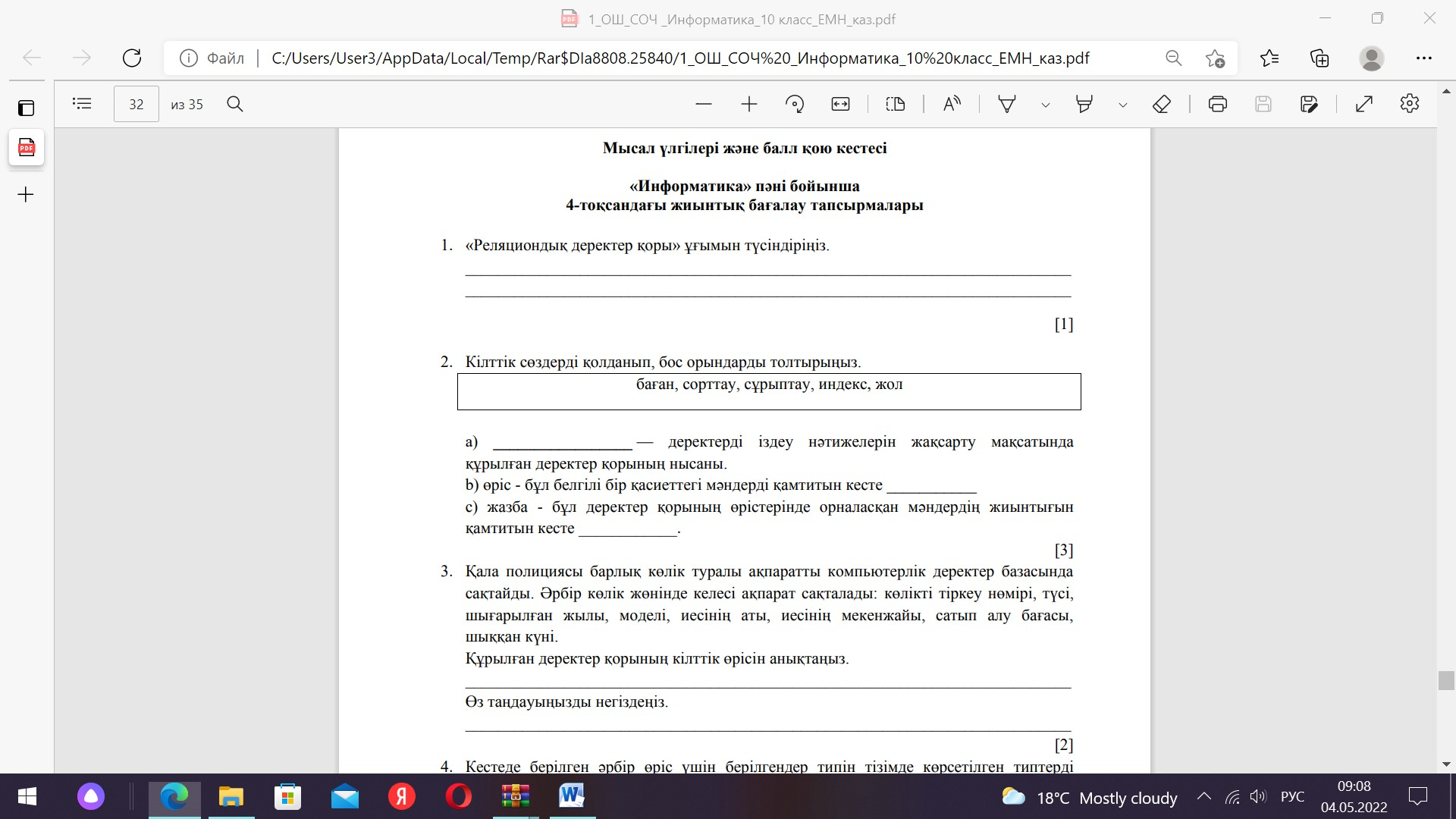This screenshot has width=1456, height=819.
Task: Toggle the draw pen tool
Action: coord(1007,104)
